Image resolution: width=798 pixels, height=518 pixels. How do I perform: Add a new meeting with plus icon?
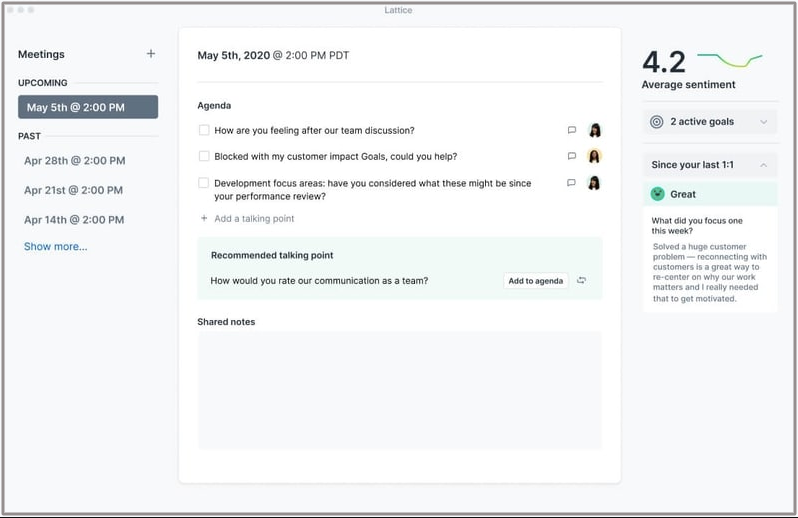[151, 54]
